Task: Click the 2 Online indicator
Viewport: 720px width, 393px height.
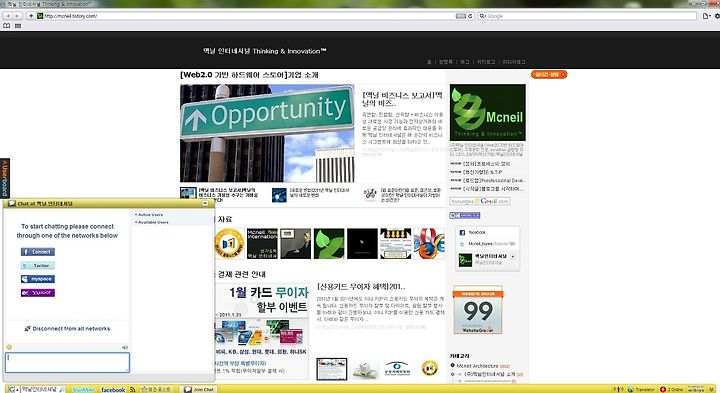Action: 672,389
